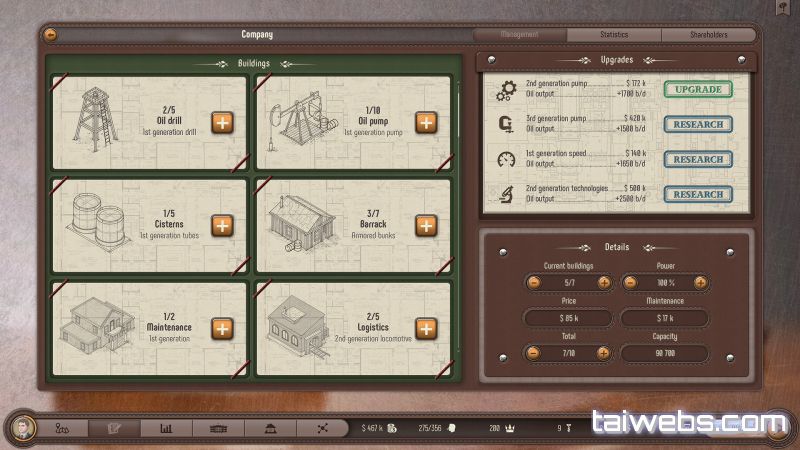Click the bank building icon in bottom bar
Image resolution: width=800 pixels, height=450 pixels.
pyautogui.click(x=268, y=428)
